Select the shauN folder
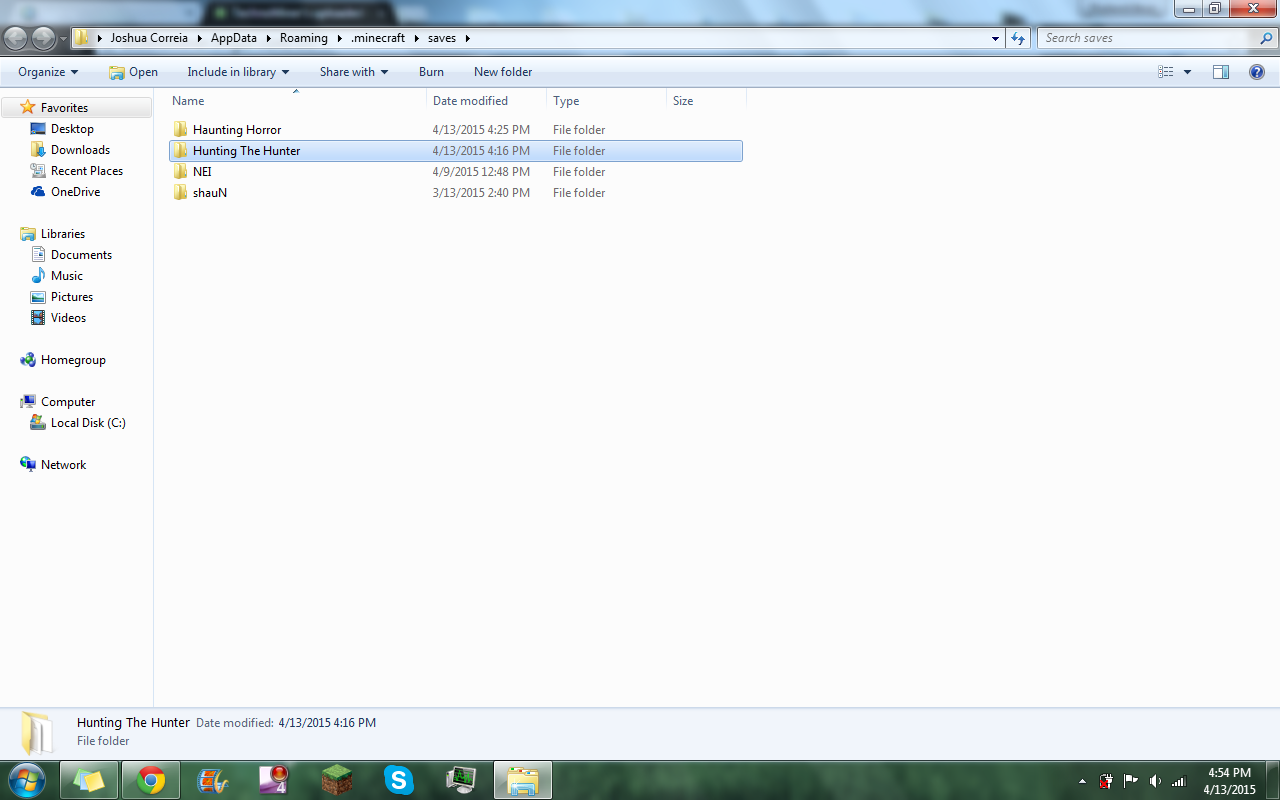 click(x=210, y=193)
